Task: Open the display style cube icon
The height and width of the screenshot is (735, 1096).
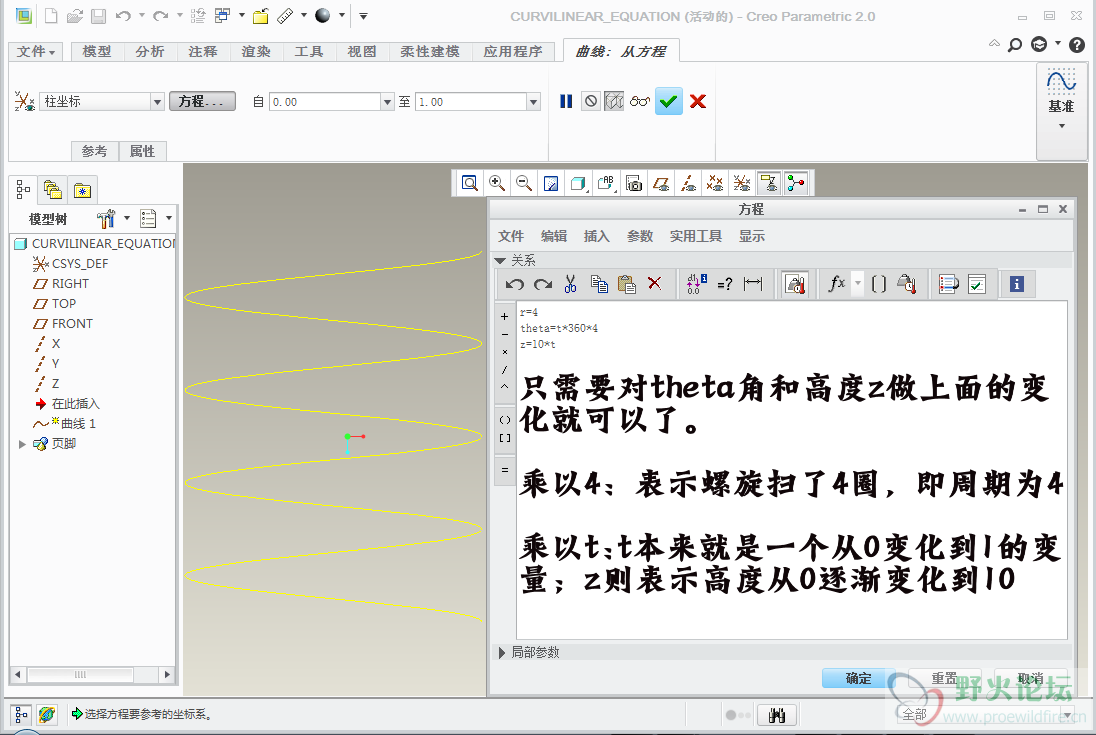Action: 578,183
